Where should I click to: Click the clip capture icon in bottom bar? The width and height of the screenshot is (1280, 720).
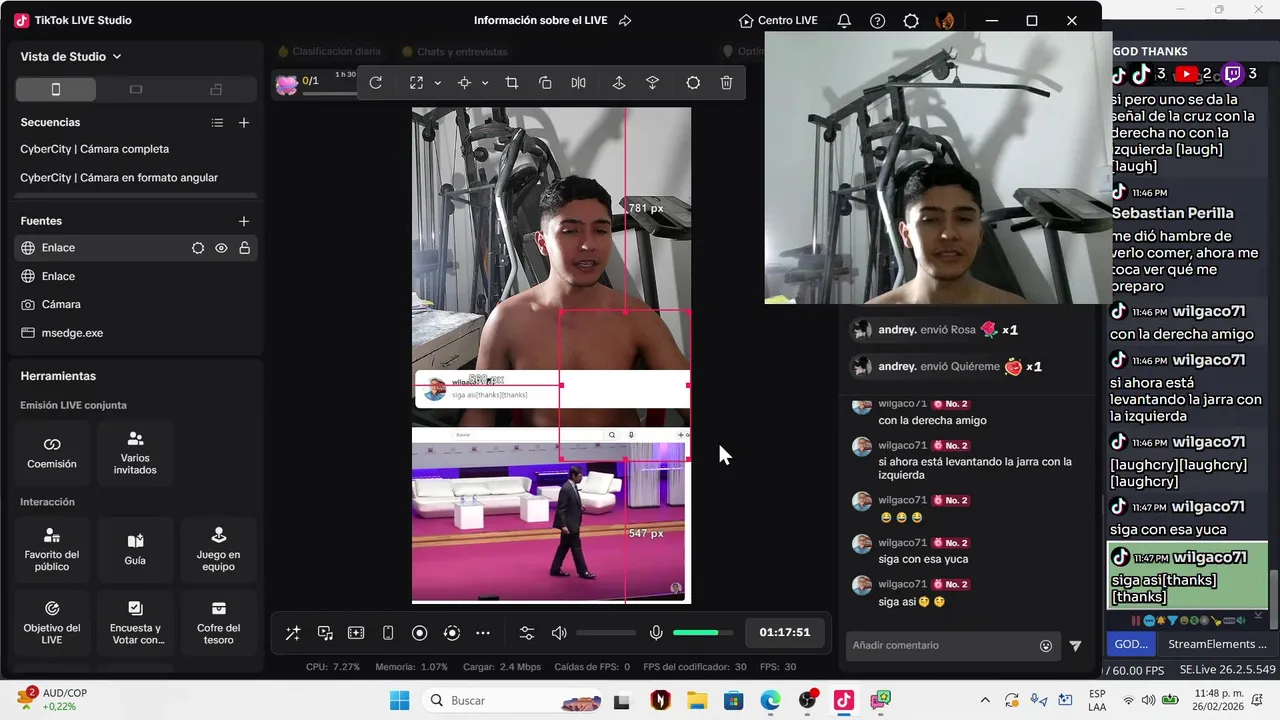(x=356, y=633)
